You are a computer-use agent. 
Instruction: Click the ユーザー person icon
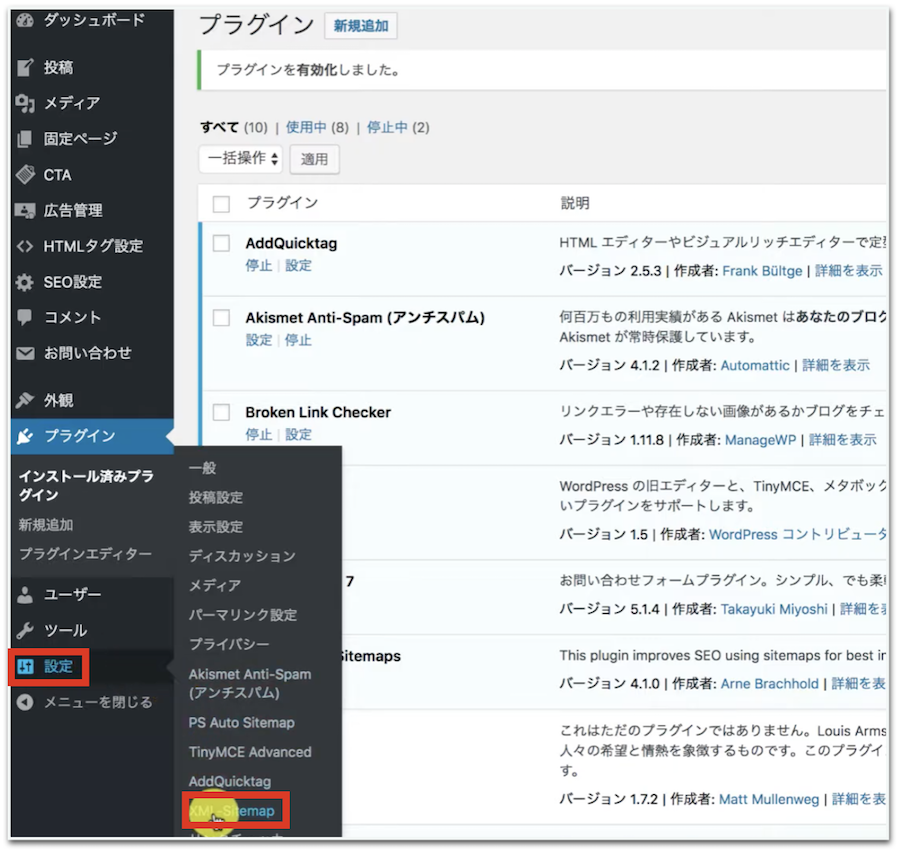click(26, 595)
